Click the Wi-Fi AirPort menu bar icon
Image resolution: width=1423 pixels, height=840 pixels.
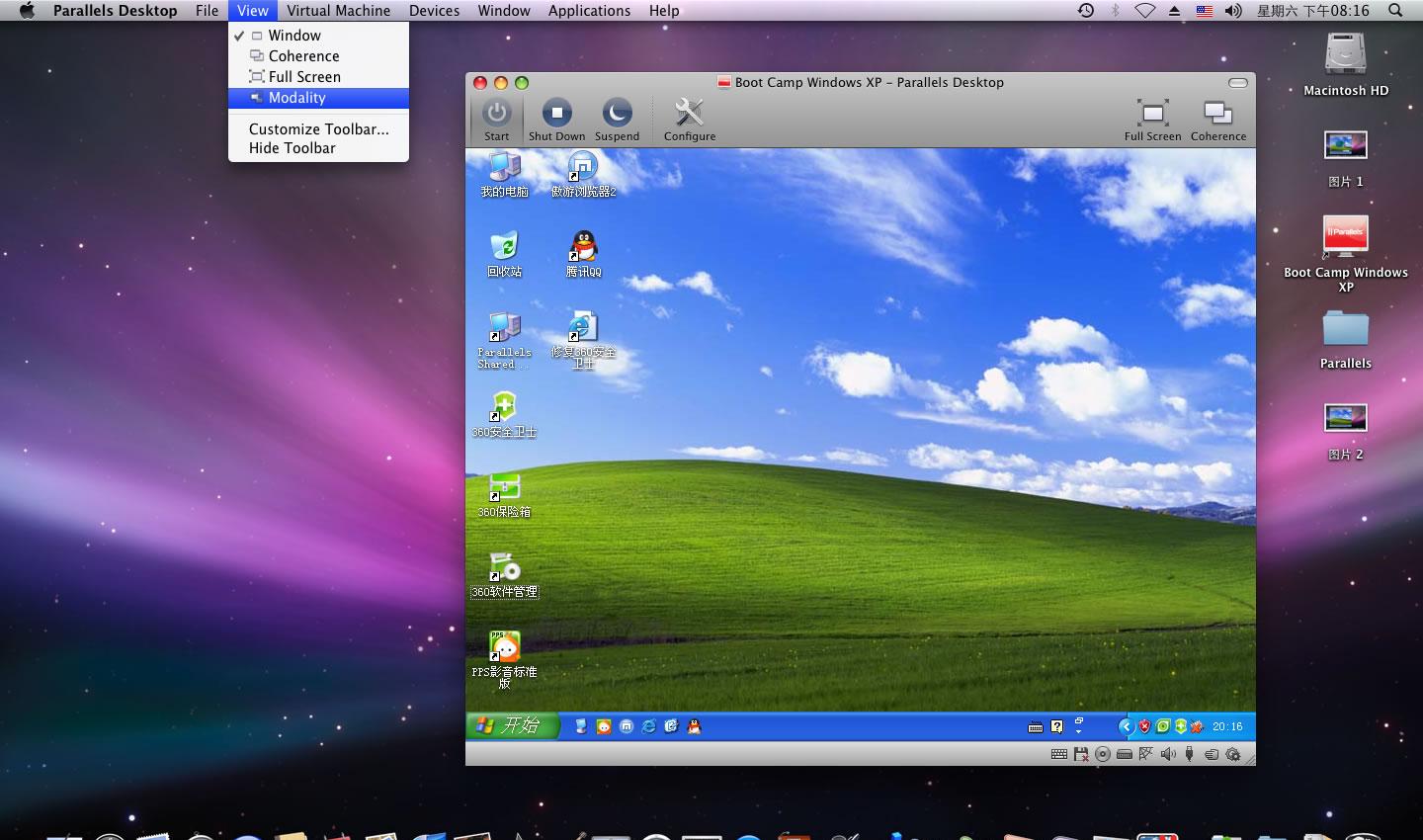[1144, 11]
